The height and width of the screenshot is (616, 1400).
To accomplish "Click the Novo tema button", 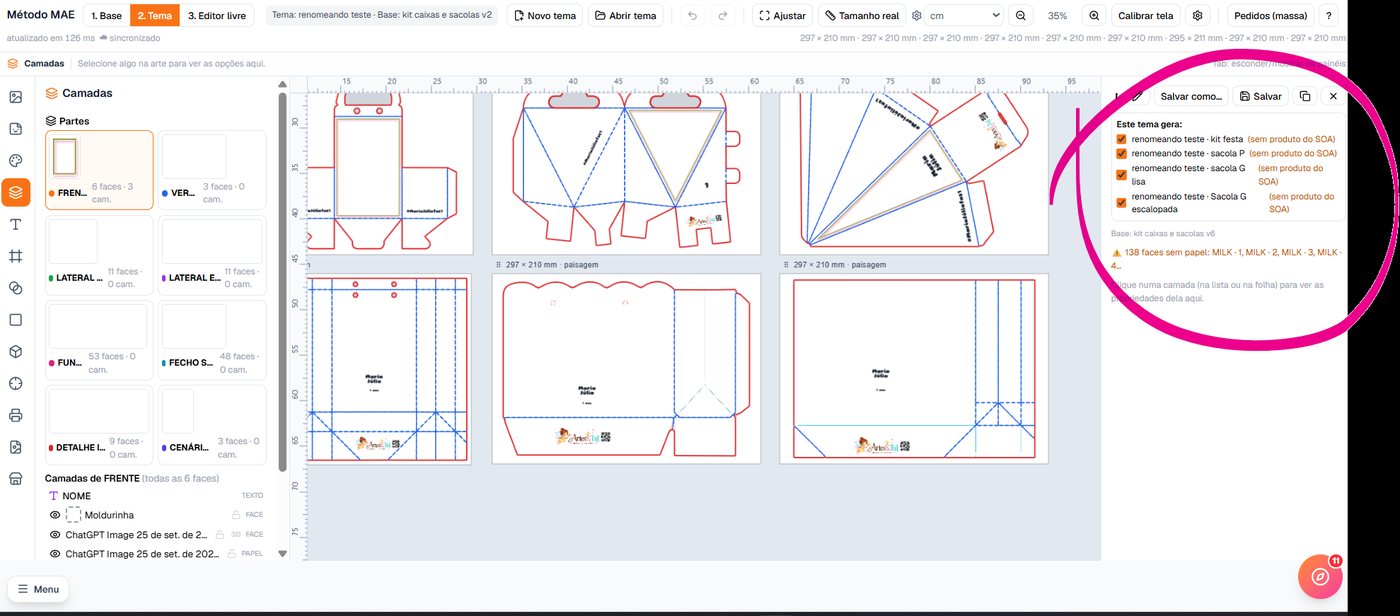I will point(545,16).
